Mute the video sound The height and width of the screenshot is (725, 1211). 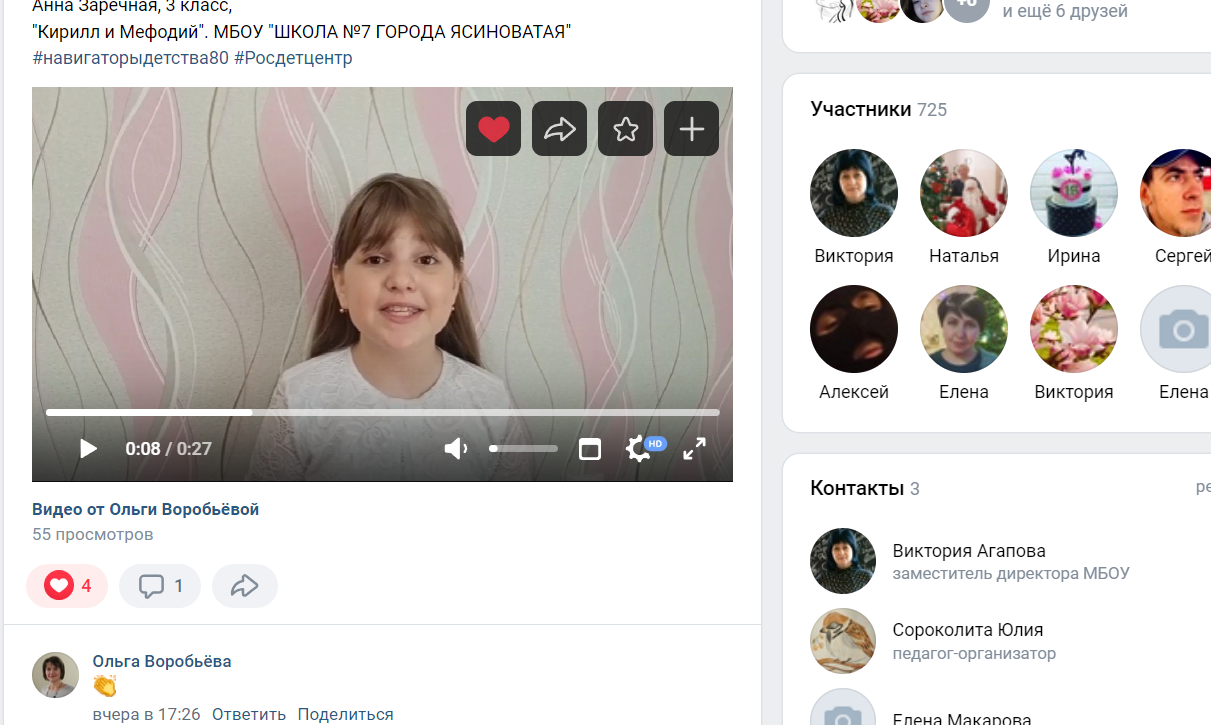(456, 449)
